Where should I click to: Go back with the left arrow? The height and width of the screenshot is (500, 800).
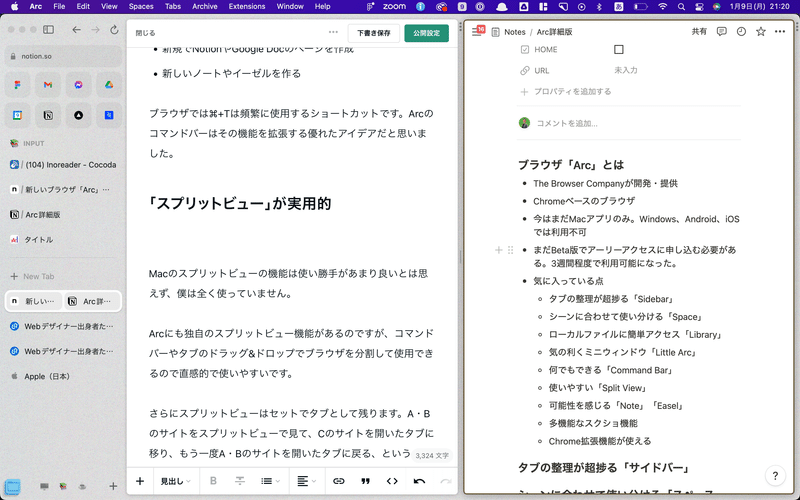pos(77,30)
